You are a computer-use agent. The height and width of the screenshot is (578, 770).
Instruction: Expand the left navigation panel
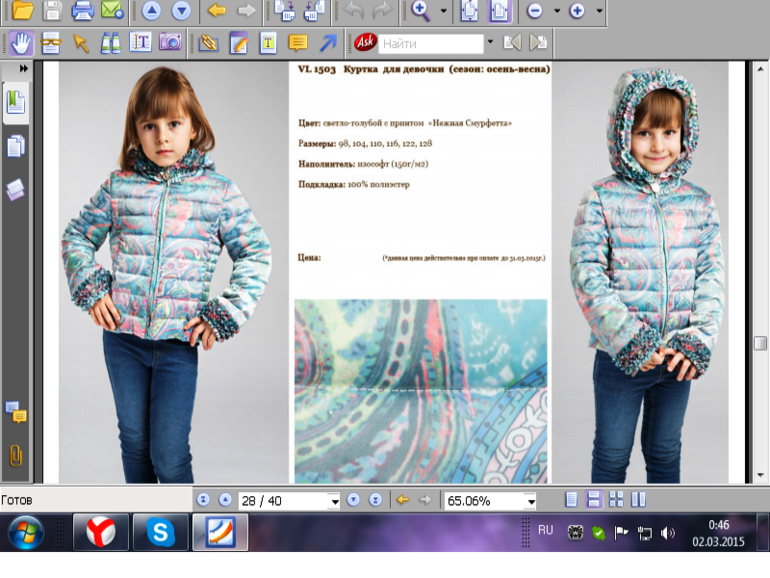coord(23,67)
